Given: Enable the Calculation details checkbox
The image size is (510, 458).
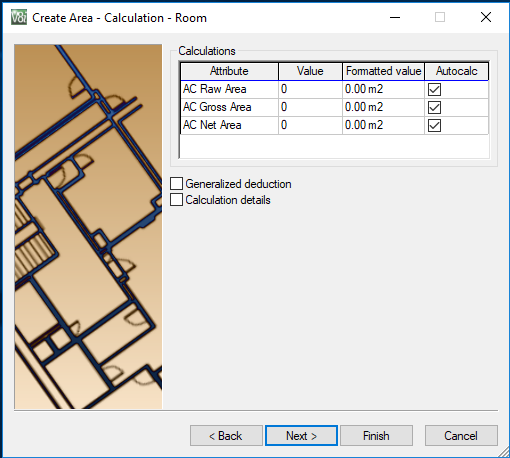Looking at the screenshot, I should [176, 200].
